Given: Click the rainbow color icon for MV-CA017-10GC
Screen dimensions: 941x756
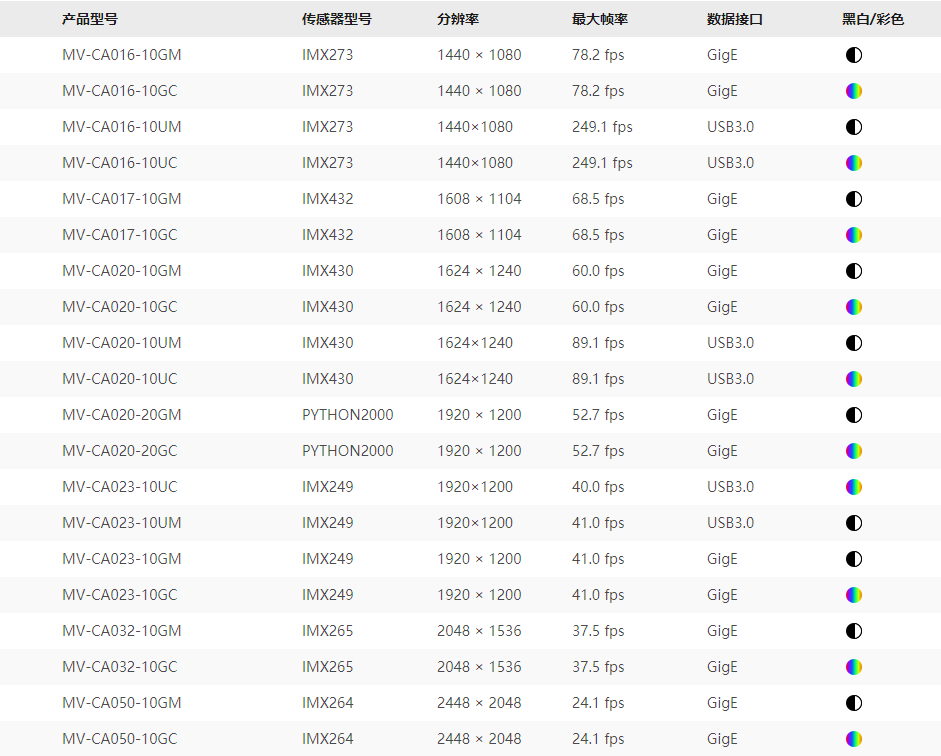Looking at the screenshot, I should (x=853, y=235).
